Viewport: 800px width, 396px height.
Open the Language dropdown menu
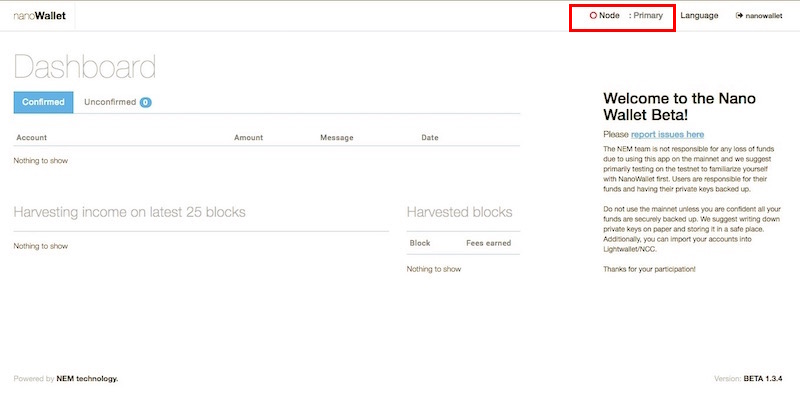pyautogui.click(x=699, y=16)
